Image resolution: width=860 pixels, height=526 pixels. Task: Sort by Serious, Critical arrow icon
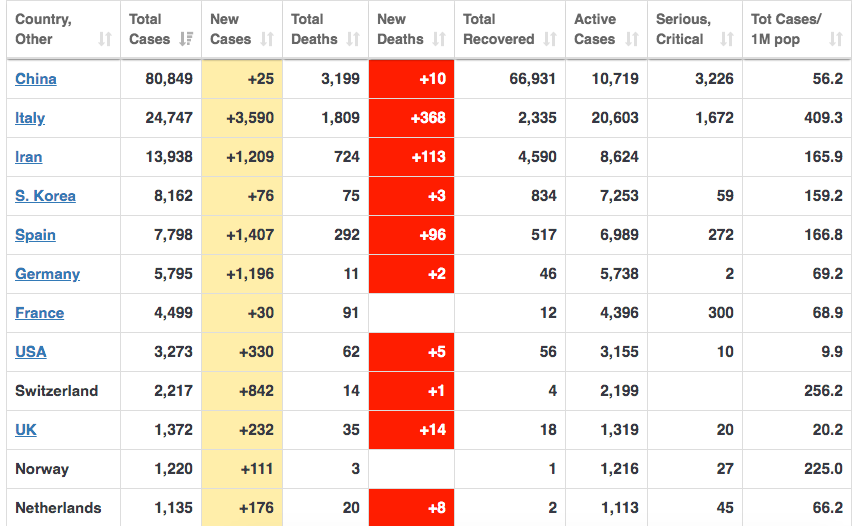tap(727, 39)
